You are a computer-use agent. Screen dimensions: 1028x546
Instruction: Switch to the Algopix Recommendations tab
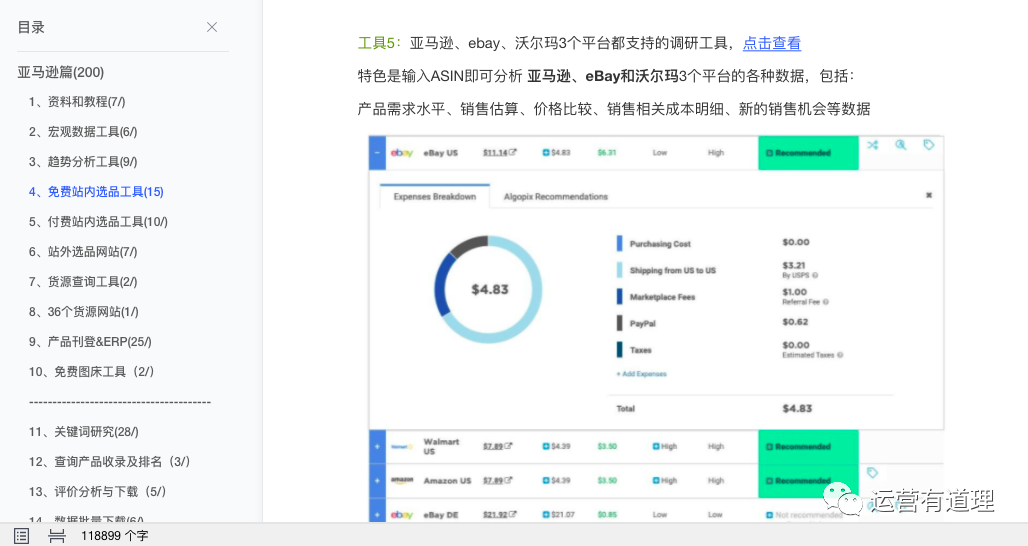pyautogui.click(x=555, y=197)
